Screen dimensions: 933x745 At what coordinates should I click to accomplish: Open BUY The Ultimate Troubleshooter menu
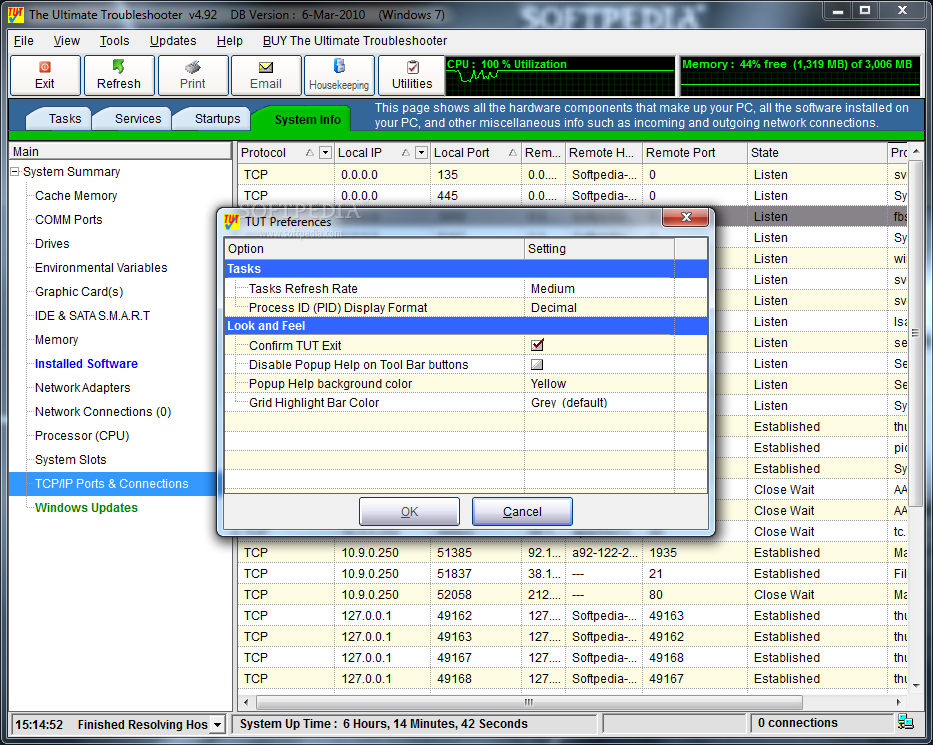[x=355, y=40]
